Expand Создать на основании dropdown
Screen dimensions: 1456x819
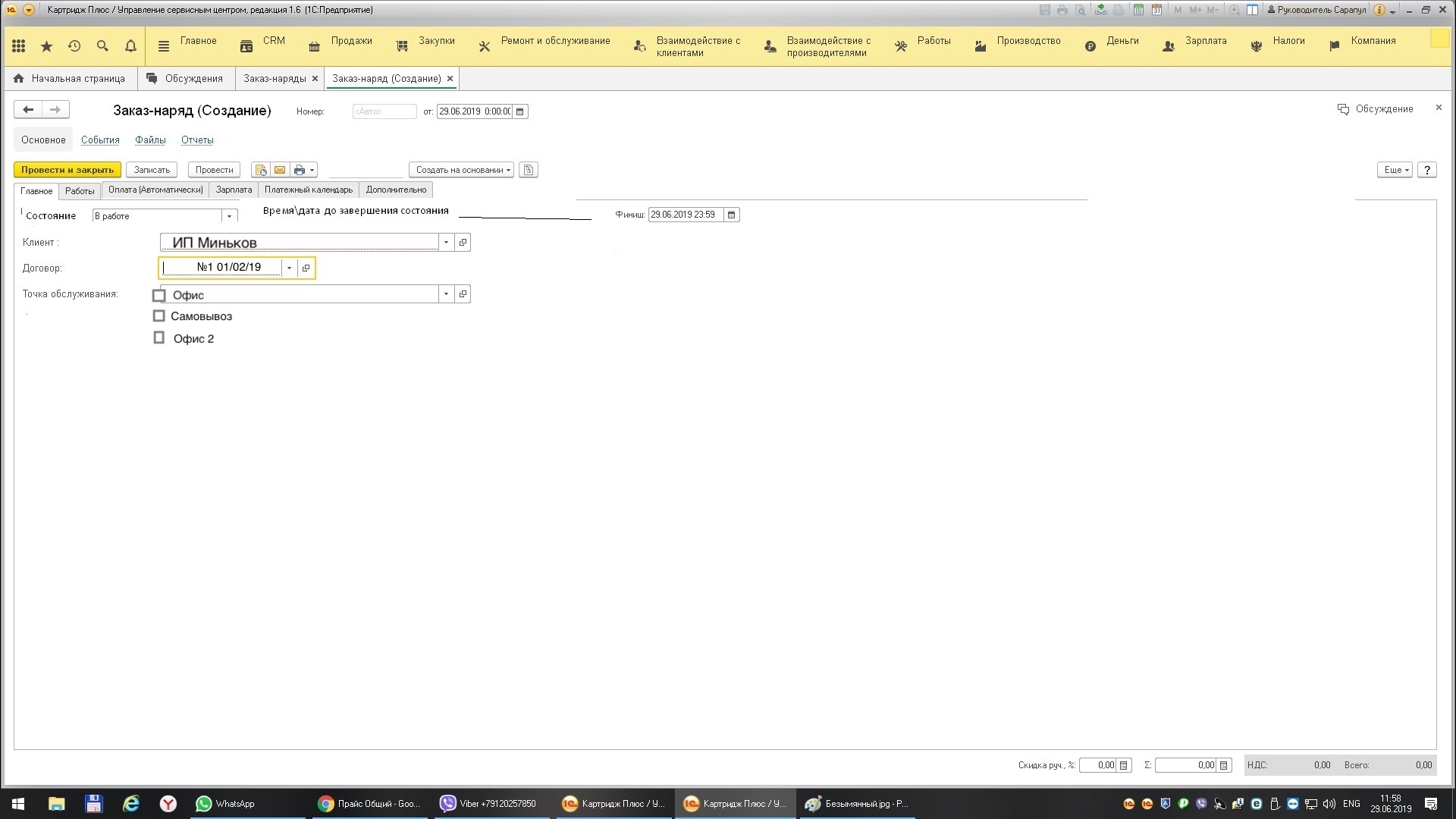point(461,170)
